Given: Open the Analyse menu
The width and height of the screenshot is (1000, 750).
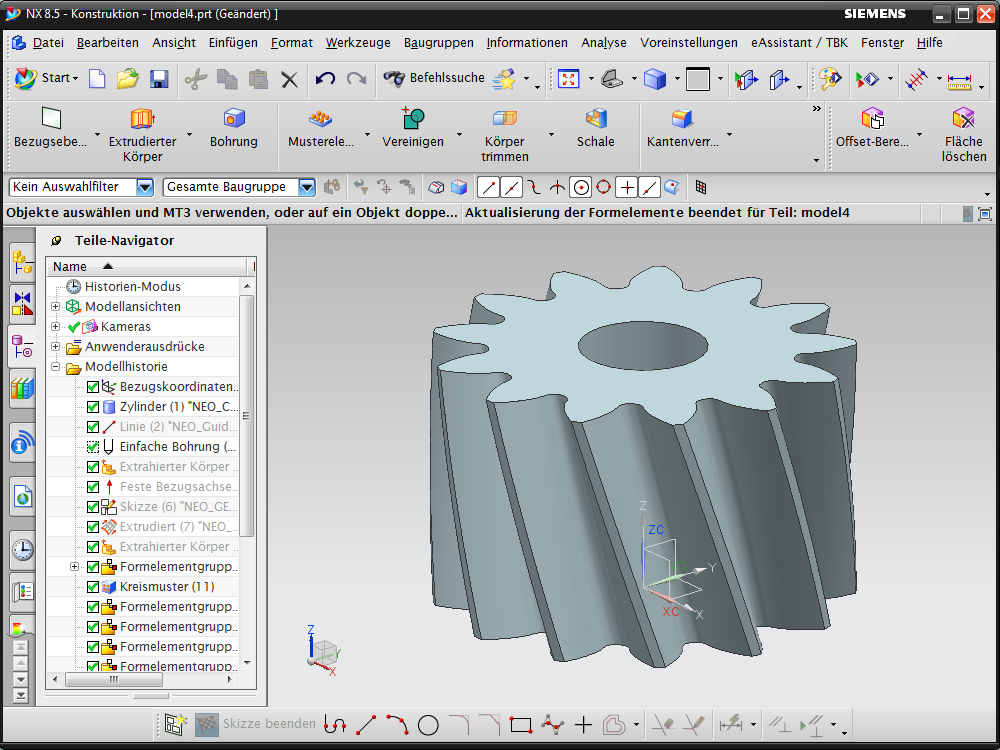Looking at the screenshot, I should tap(603, 43).
